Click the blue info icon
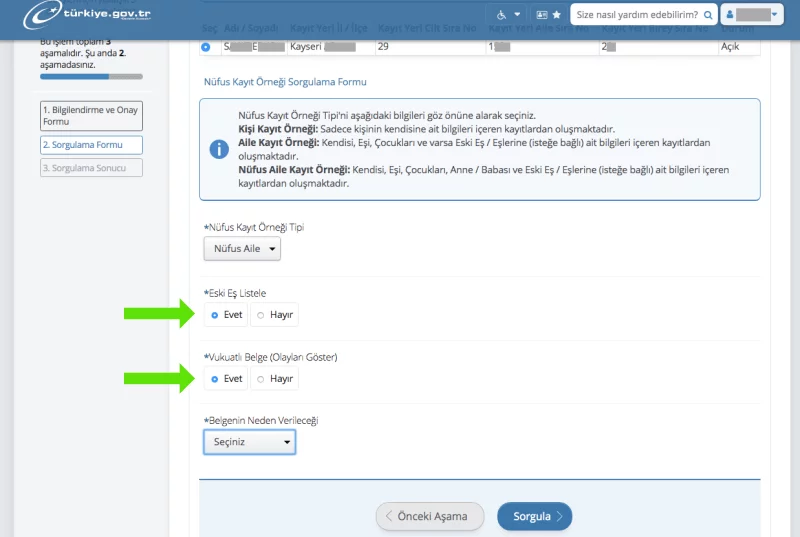This screenshot has width=800, height=537. 219,149
